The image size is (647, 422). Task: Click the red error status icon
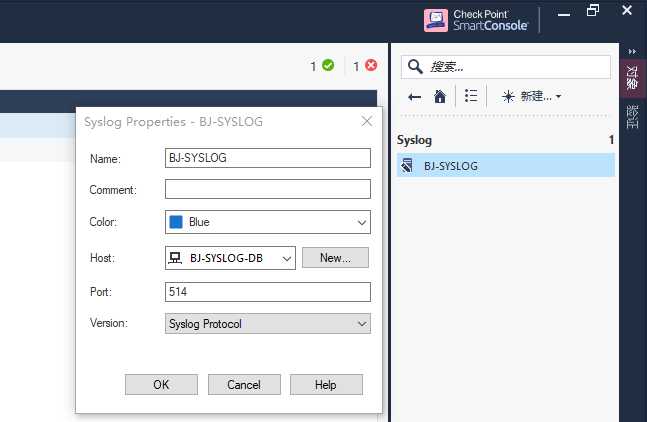pyautogui.click(x=371, y=65)
